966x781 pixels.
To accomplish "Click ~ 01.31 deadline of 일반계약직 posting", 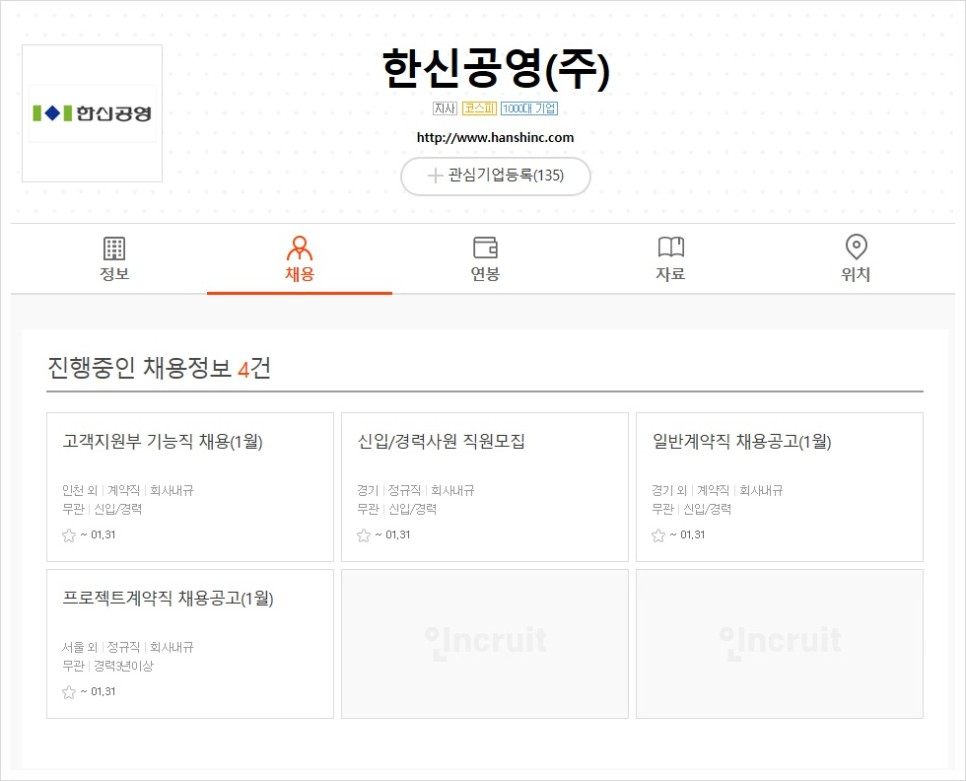I will tap(687, 535).
